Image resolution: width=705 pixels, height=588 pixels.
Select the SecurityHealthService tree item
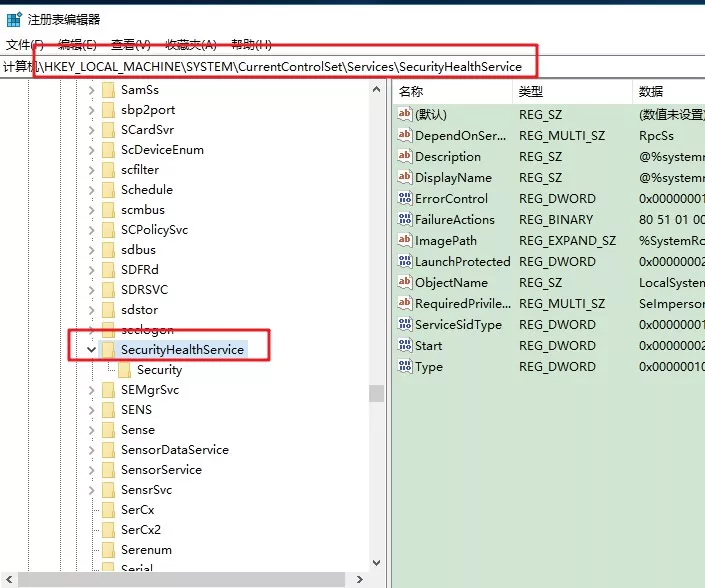click(x=182, y=349)
